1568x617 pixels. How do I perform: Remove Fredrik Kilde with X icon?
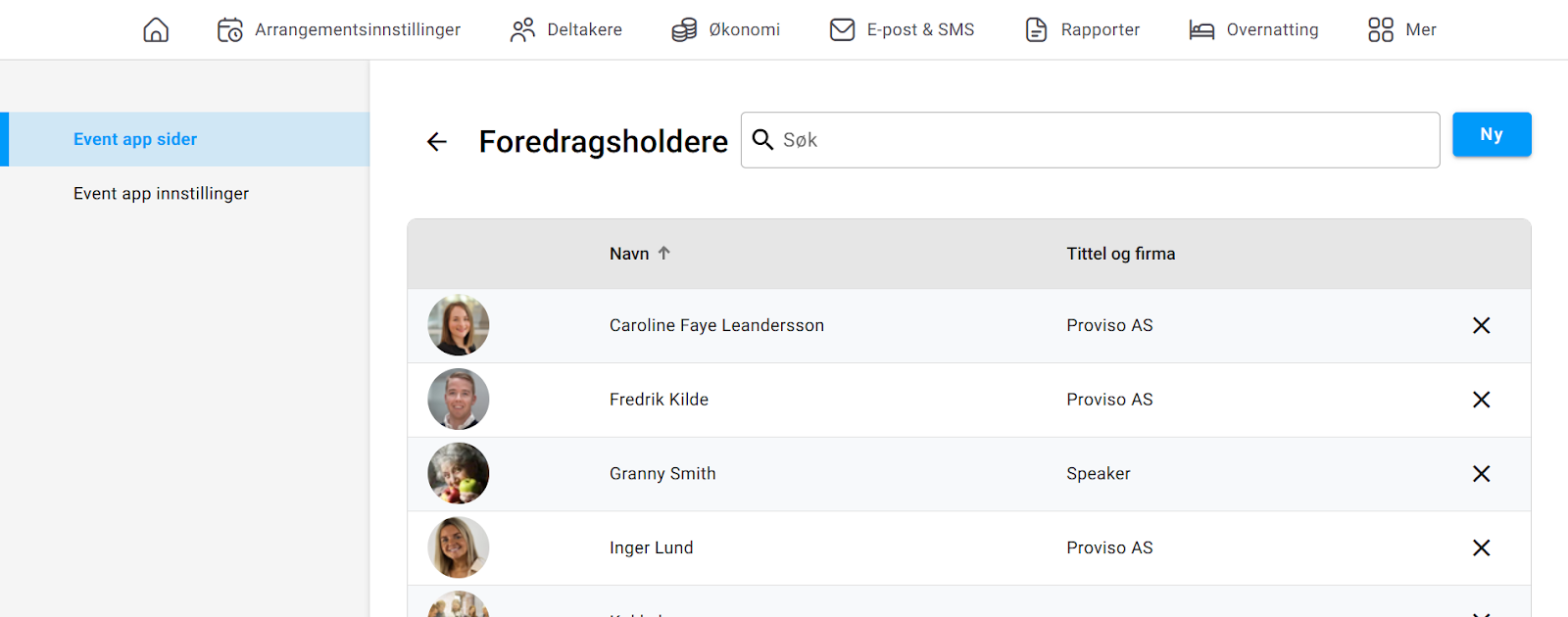click(1481, 400)
